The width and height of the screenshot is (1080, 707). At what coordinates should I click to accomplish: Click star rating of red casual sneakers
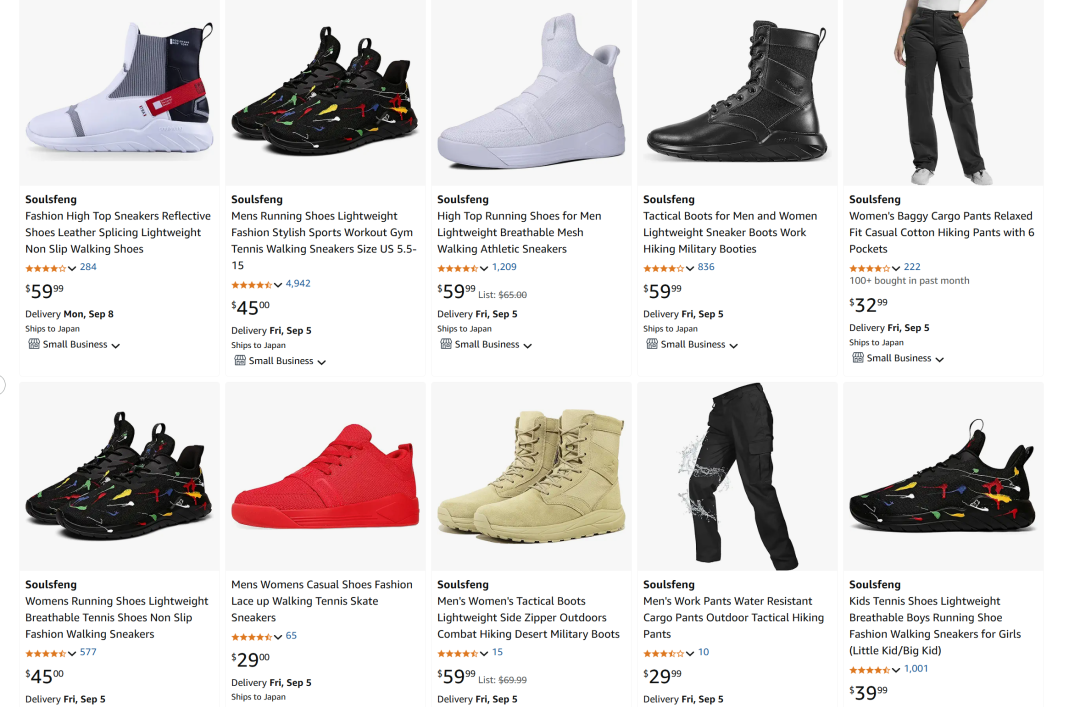pyautogui.click(x=251, y=637)
